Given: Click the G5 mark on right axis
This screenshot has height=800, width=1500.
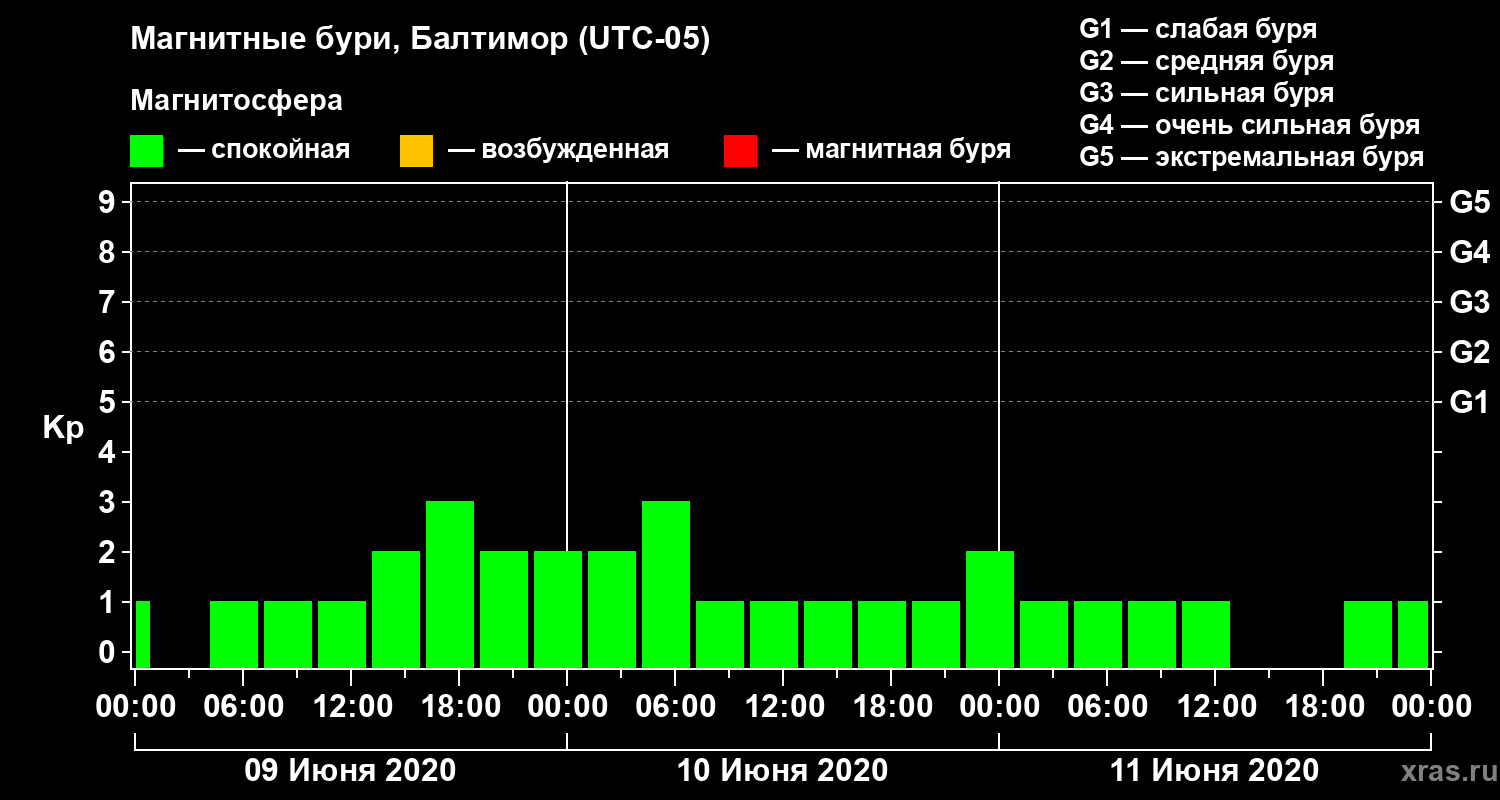Looking at the screenshot, I should 1469,202.
